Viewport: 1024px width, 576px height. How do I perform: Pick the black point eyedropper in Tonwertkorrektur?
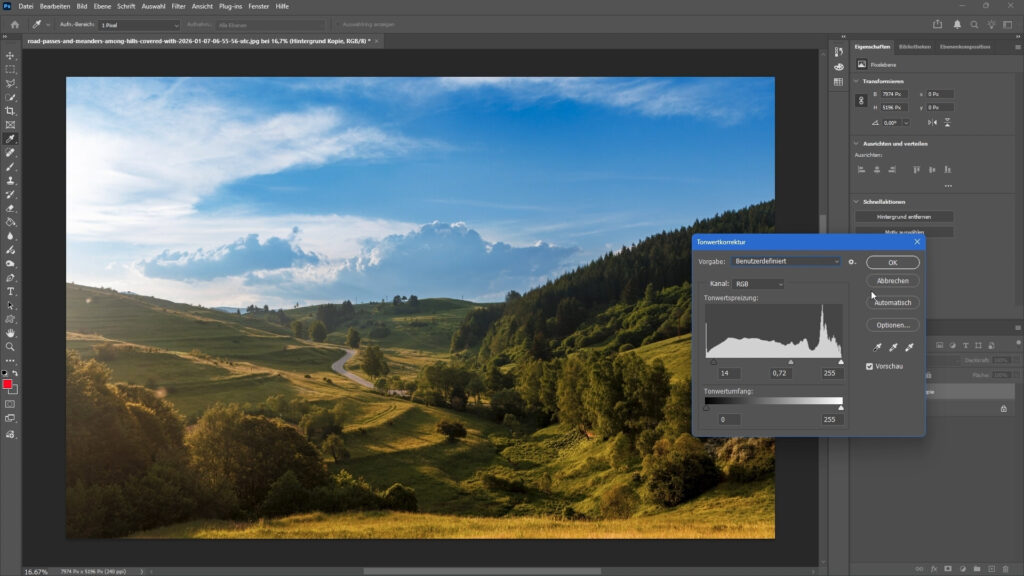877,347
